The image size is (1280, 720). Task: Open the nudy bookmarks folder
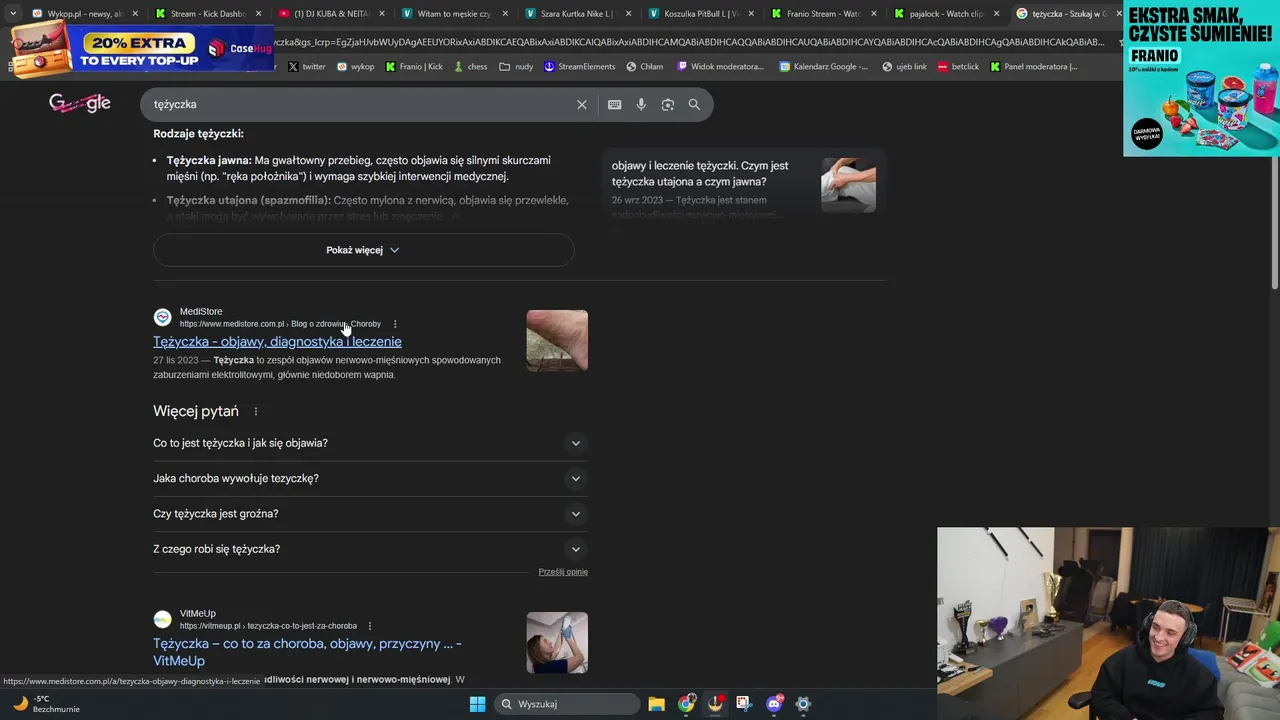click(516, 66)
